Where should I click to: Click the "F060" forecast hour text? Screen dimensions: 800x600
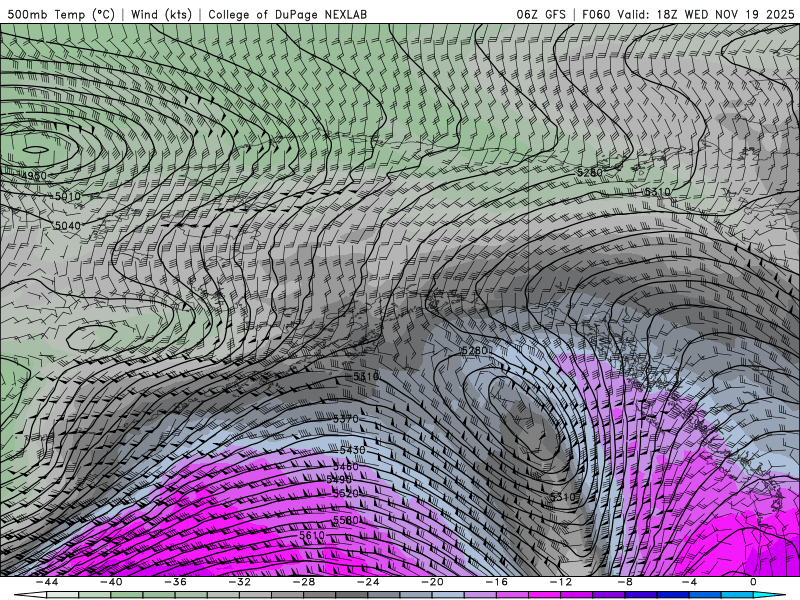tap(596, 14)
